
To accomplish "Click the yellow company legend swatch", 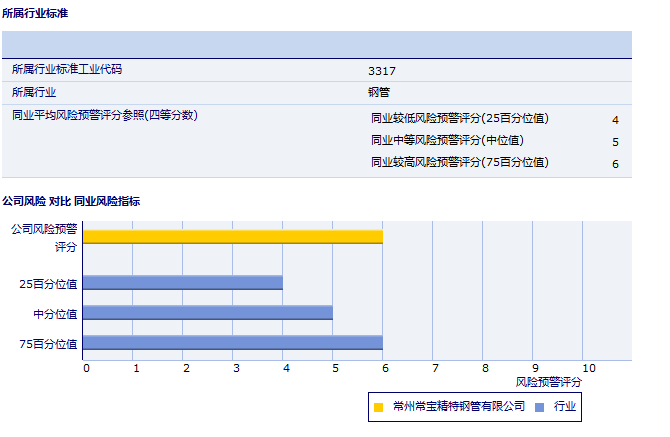I will pyautogui.click(x=378, y=407).
